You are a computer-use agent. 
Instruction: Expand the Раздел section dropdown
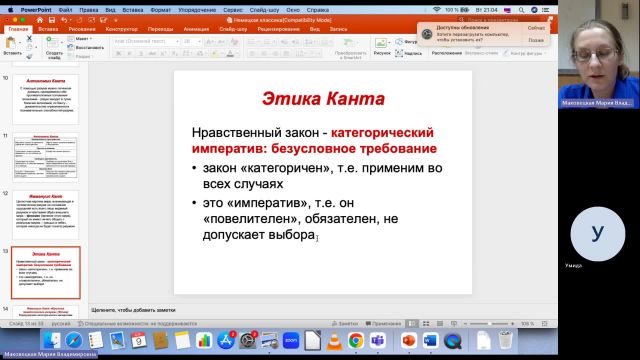[79, 56]
